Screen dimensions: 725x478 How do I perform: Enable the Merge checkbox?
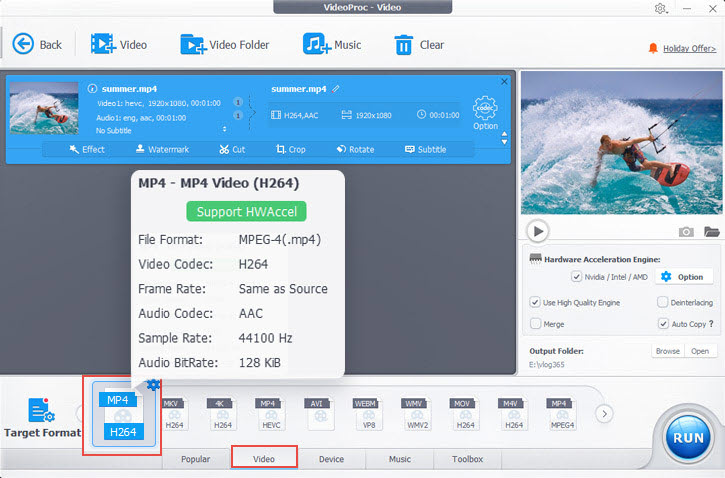535,324
